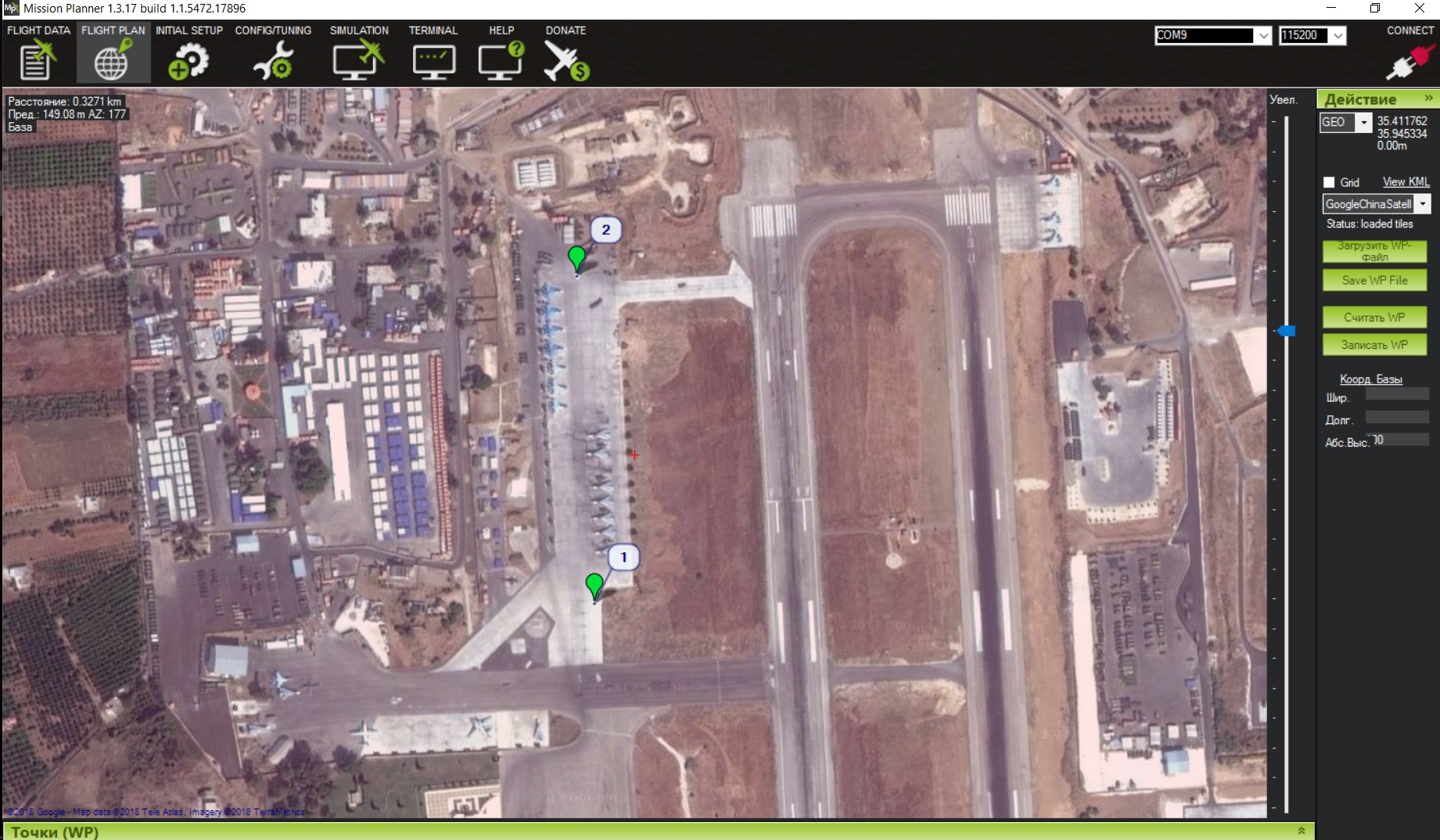Click the Donate airplane icon

[x=566, y=61]
